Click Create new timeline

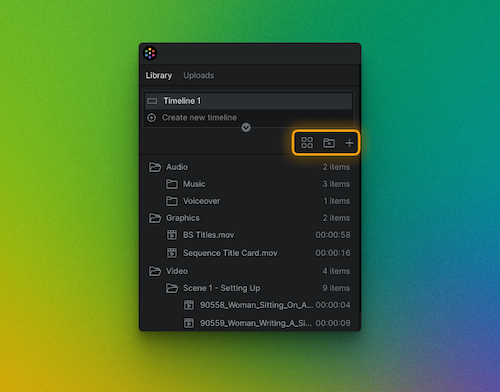coord(199,117)
